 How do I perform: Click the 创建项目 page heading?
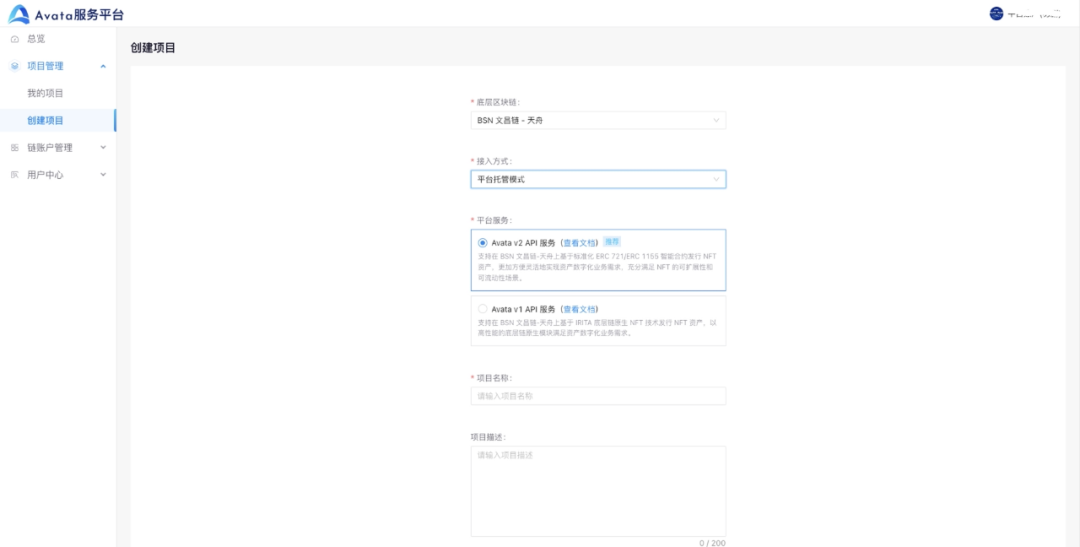153,48
